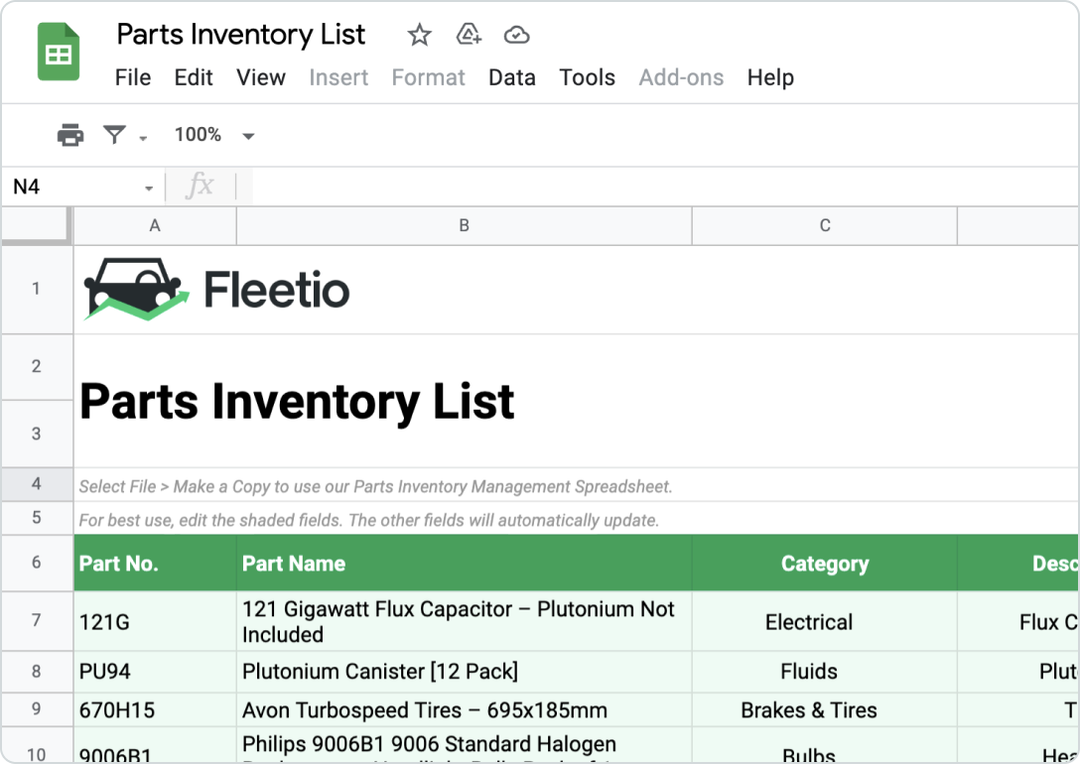The width and height of the screenshot is (1080, 764).
Task: Check the cloud saved status icon
Action: [517, 34]
